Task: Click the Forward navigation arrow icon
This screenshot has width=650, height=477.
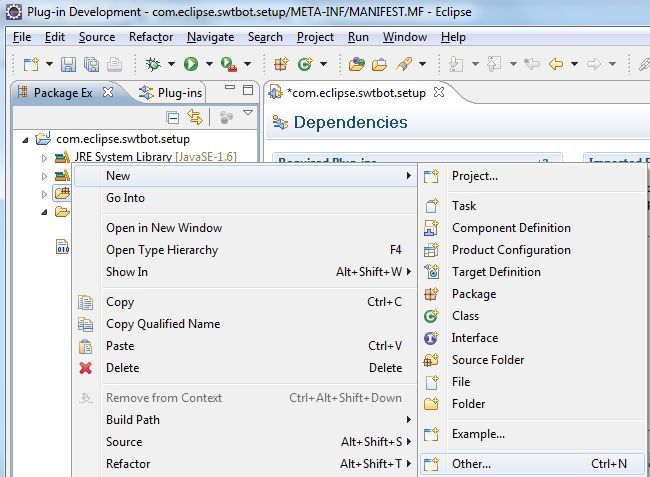Action: [594, 64]
